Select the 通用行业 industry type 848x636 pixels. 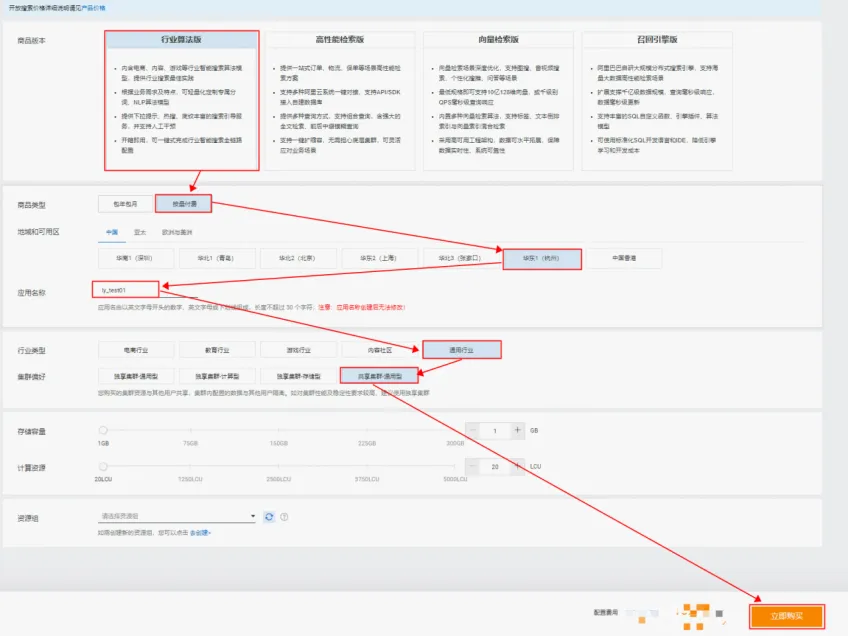(x=461, y=350)
